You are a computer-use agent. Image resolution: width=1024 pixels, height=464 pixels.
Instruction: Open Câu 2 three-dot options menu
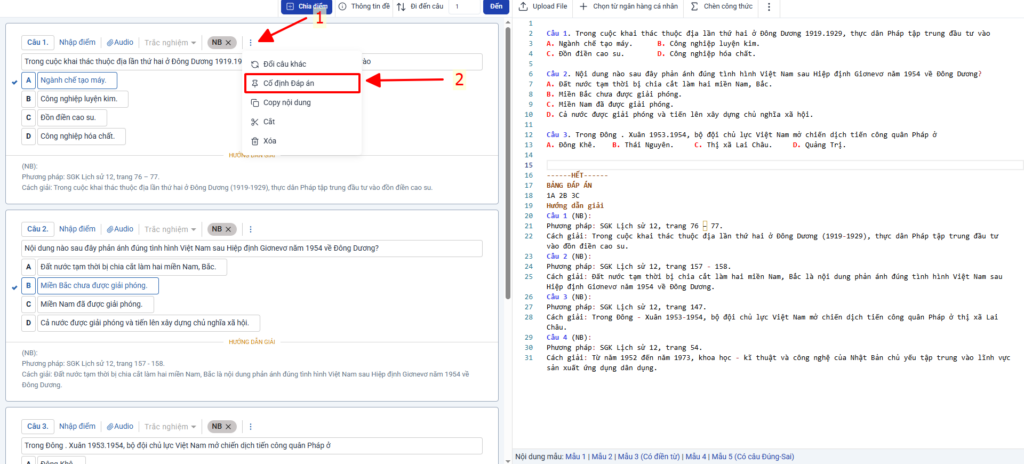point(250,229)
